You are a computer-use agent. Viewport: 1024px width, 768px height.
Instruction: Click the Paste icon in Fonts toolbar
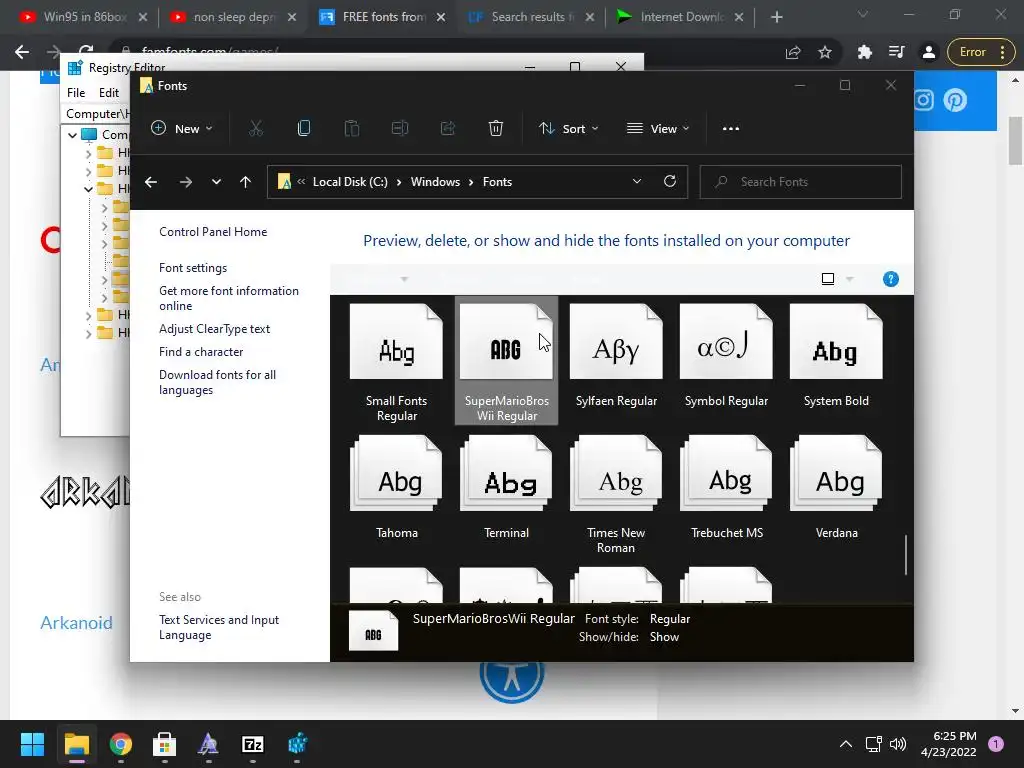tap(352, 129)
